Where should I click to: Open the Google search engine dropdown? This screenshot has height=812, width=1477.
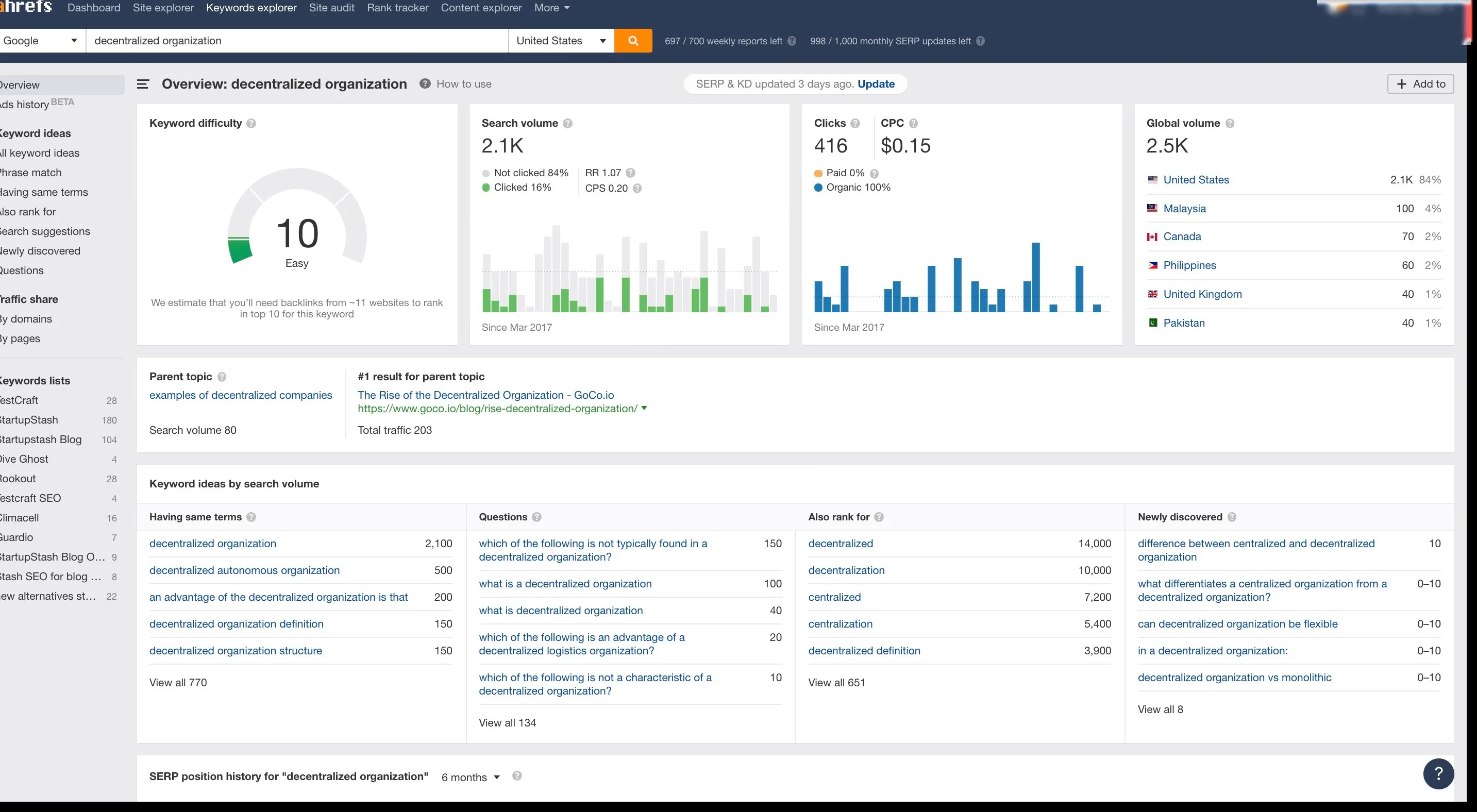[x=40, y=41]
